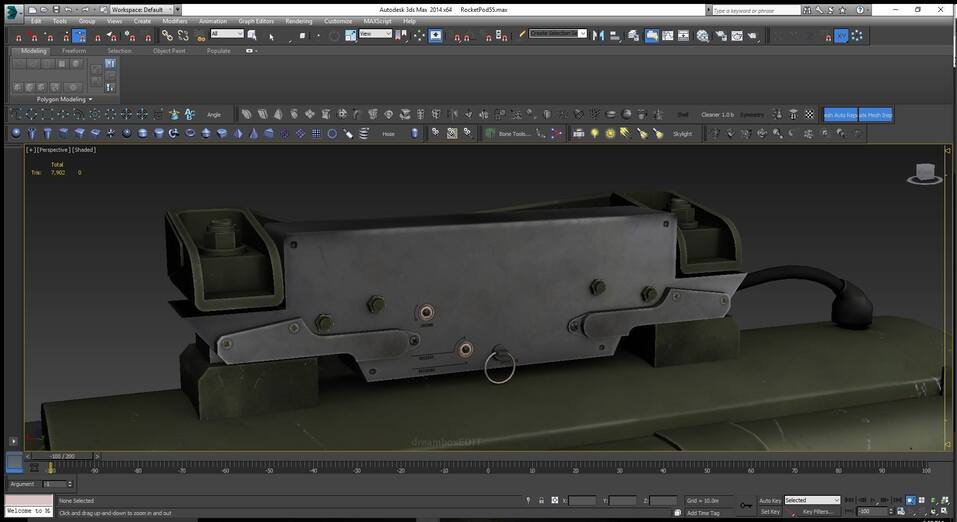Switch to the Freeform ribbon tab

(x=74, y=50)
